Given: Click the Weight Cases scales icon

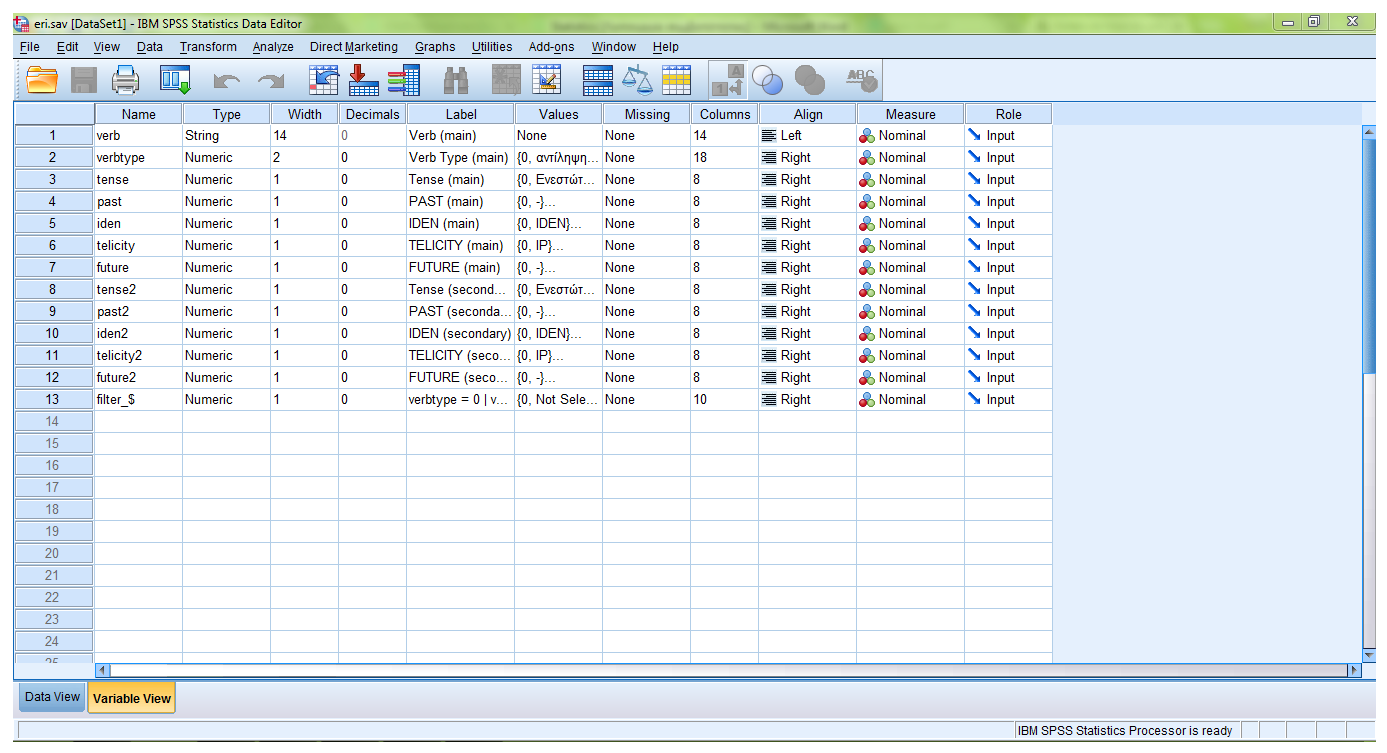Looking at the screenshot, I should [x=636, y=80].
